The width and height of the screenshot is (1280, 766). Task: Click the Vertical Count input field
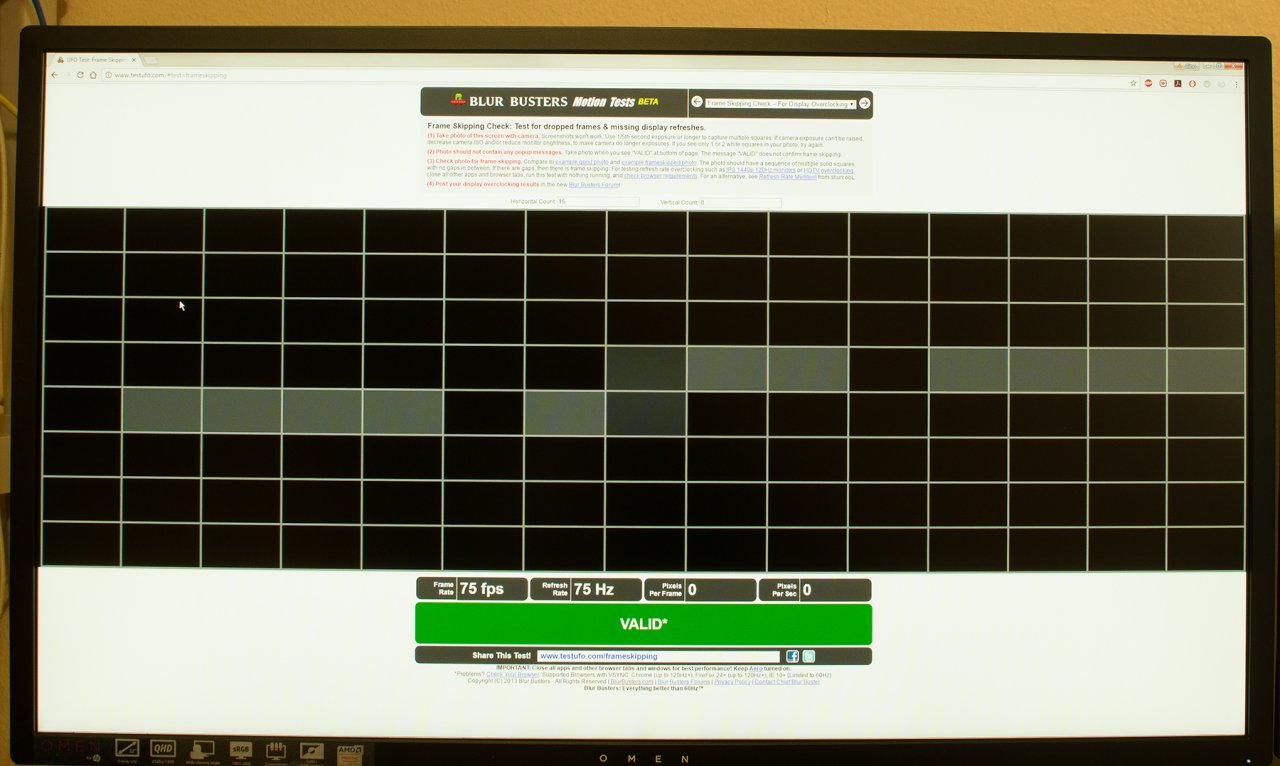[x=740, y=202]
